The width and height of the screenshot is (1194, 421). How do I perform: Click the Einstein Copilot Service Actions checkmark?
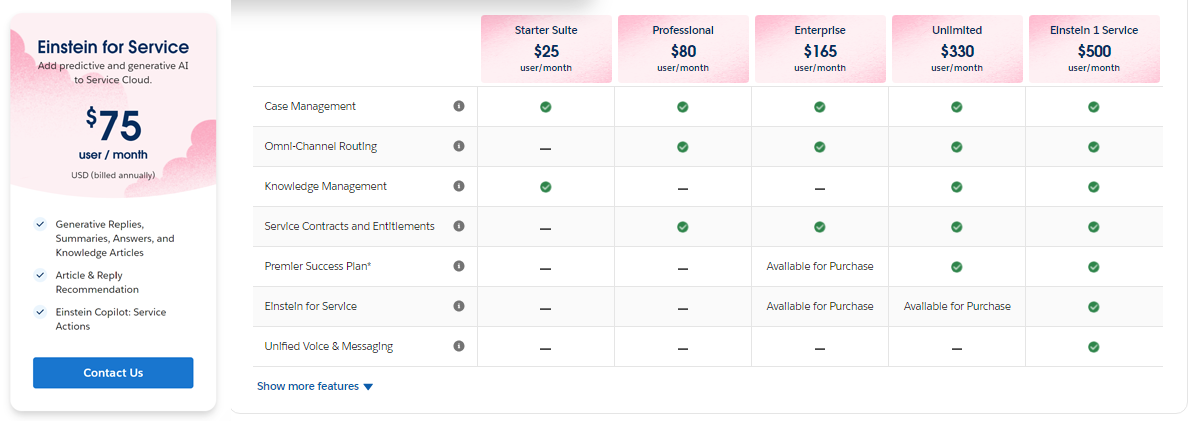40,312
